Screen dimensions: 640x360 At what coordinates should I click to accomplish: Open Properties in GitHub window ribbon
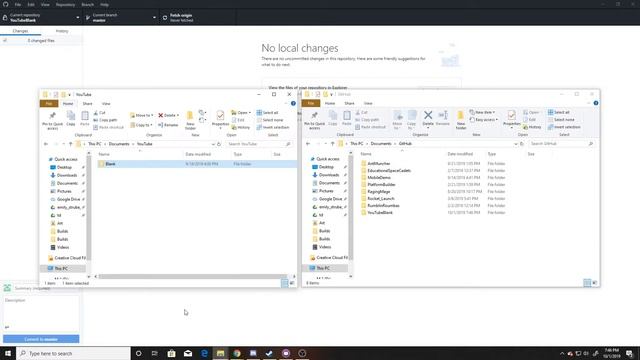[511, 119]
